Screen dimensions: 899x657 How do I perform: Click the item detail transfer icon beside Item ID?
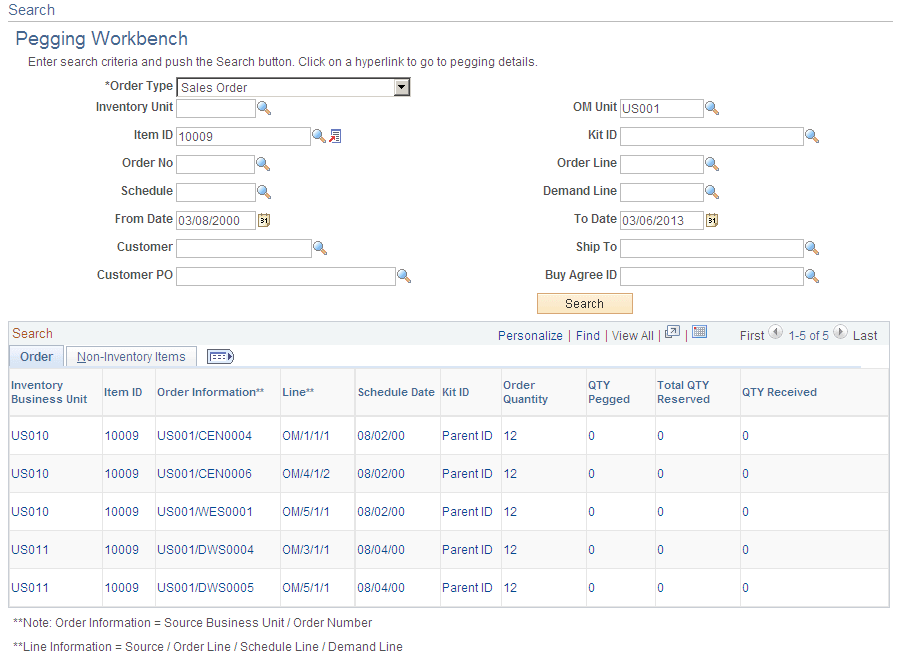(x=334, y=136)
